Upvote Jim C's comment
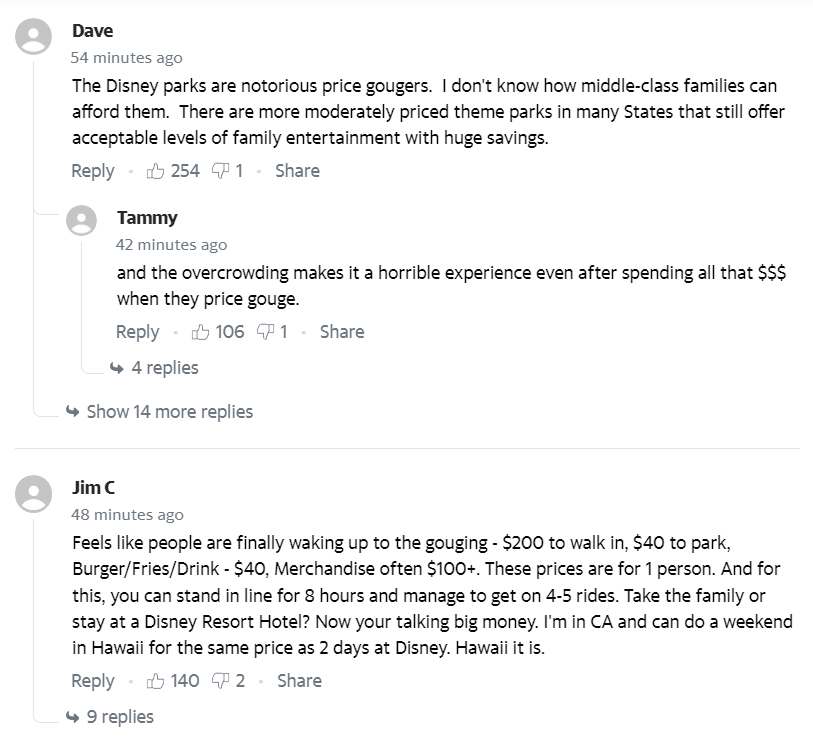This screenshot has height=741, width=813. (155, 681)
